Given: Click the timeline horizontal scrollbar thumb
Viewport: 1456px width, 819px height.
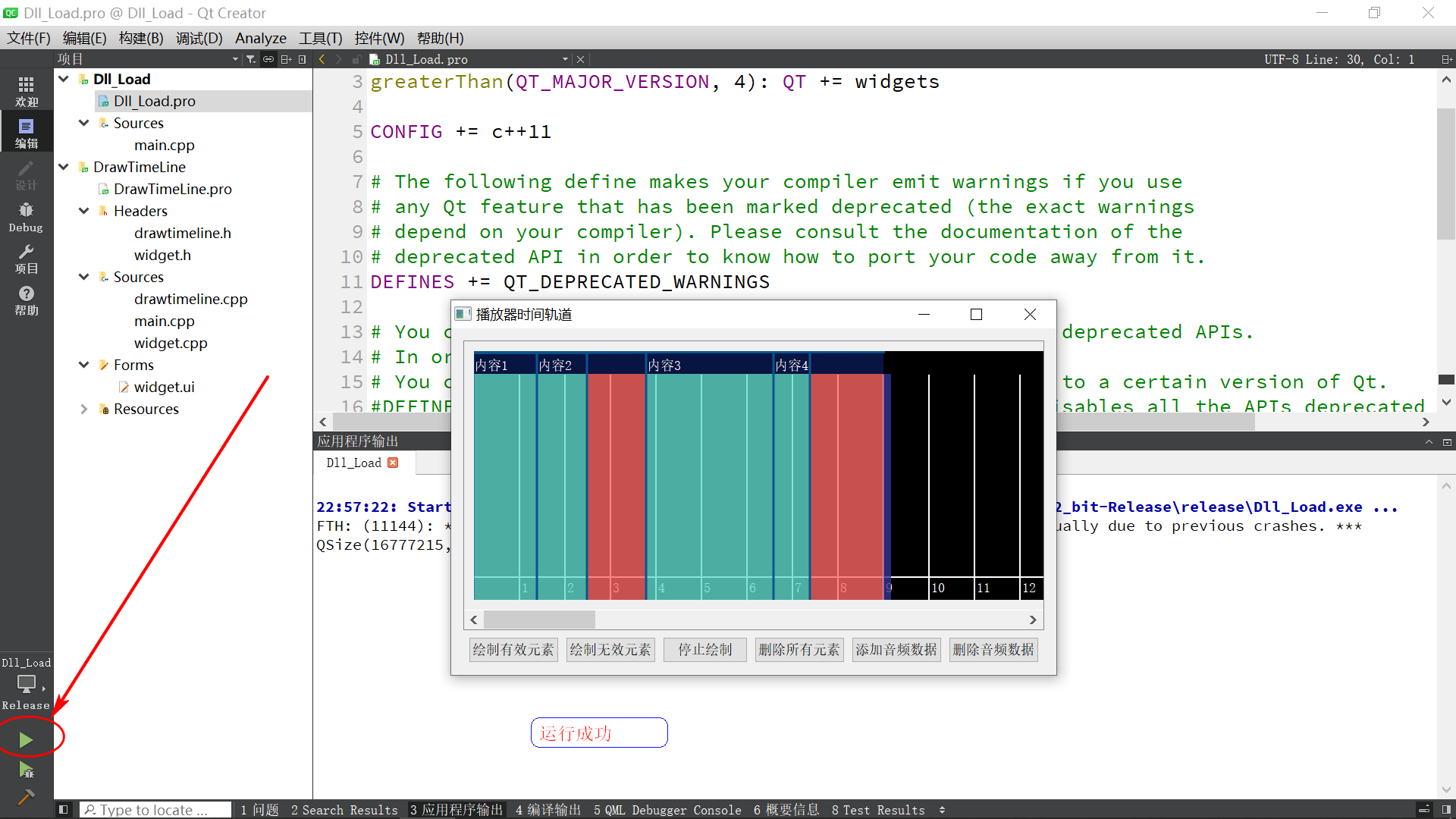Looking at the screenshot, I should click(x=539, y=620).
